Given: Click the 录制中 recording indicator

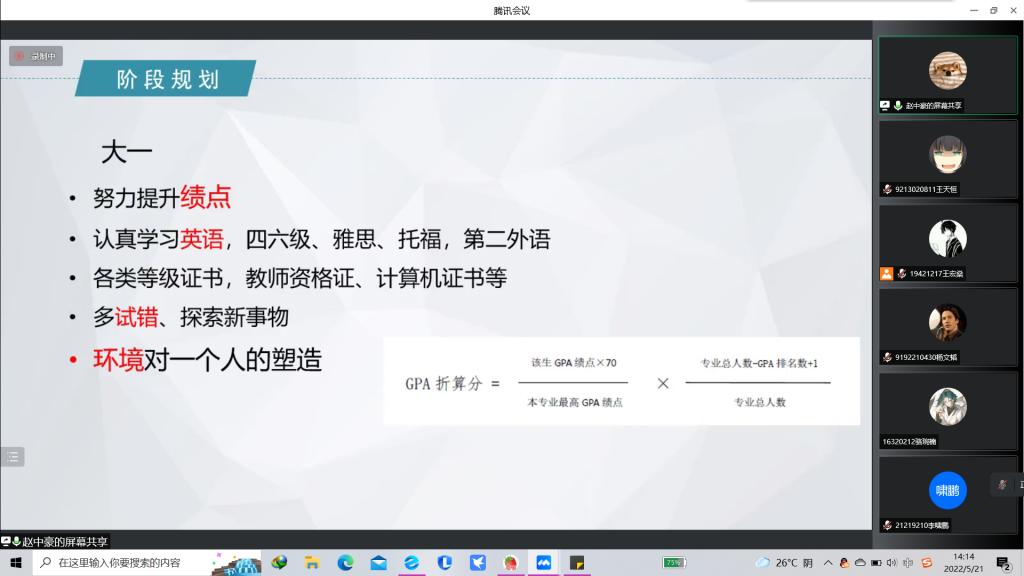Looking at the screenshot, I should [36, 56].
